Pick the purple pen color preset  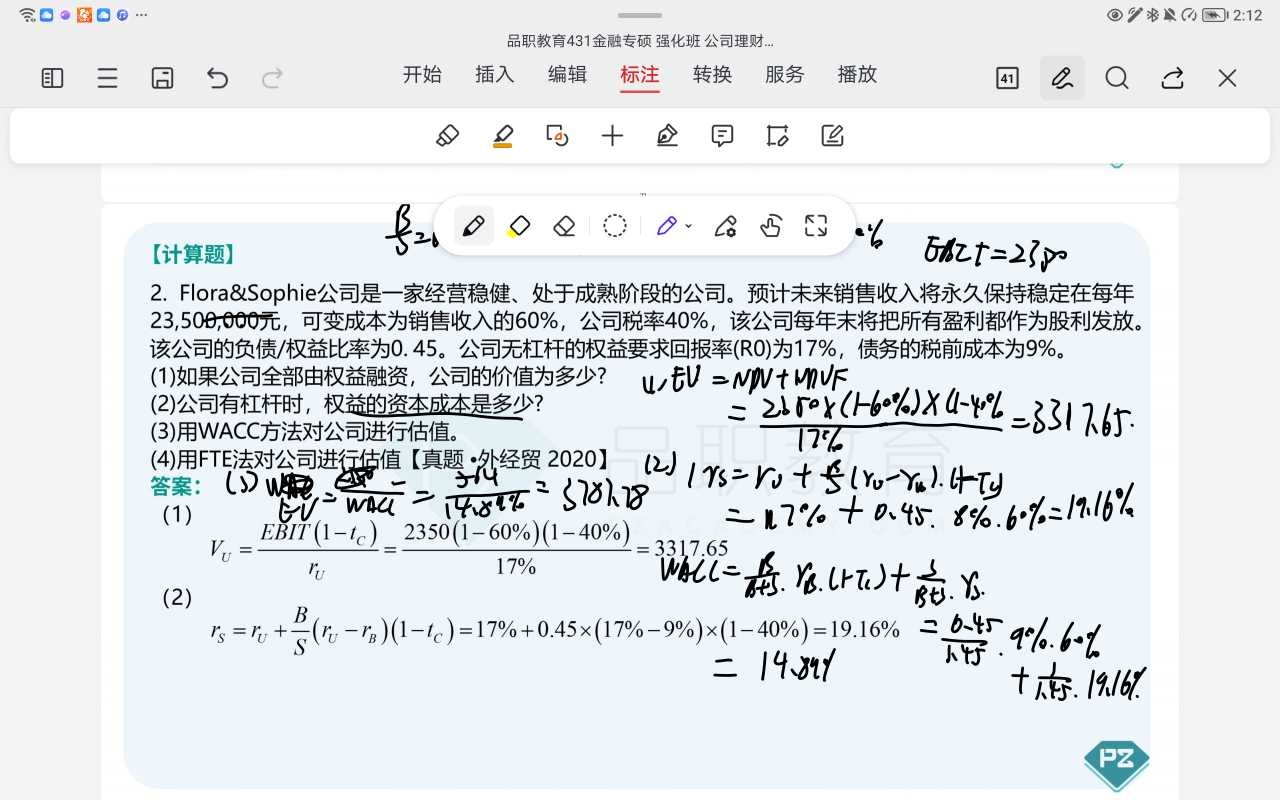(666, 226)
